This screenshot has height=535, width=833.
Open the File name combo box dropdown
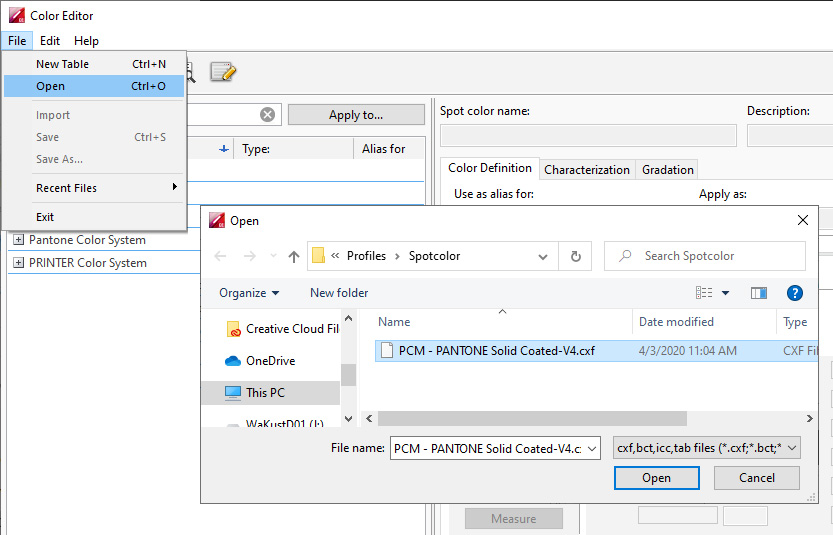[x=592, y=449]
